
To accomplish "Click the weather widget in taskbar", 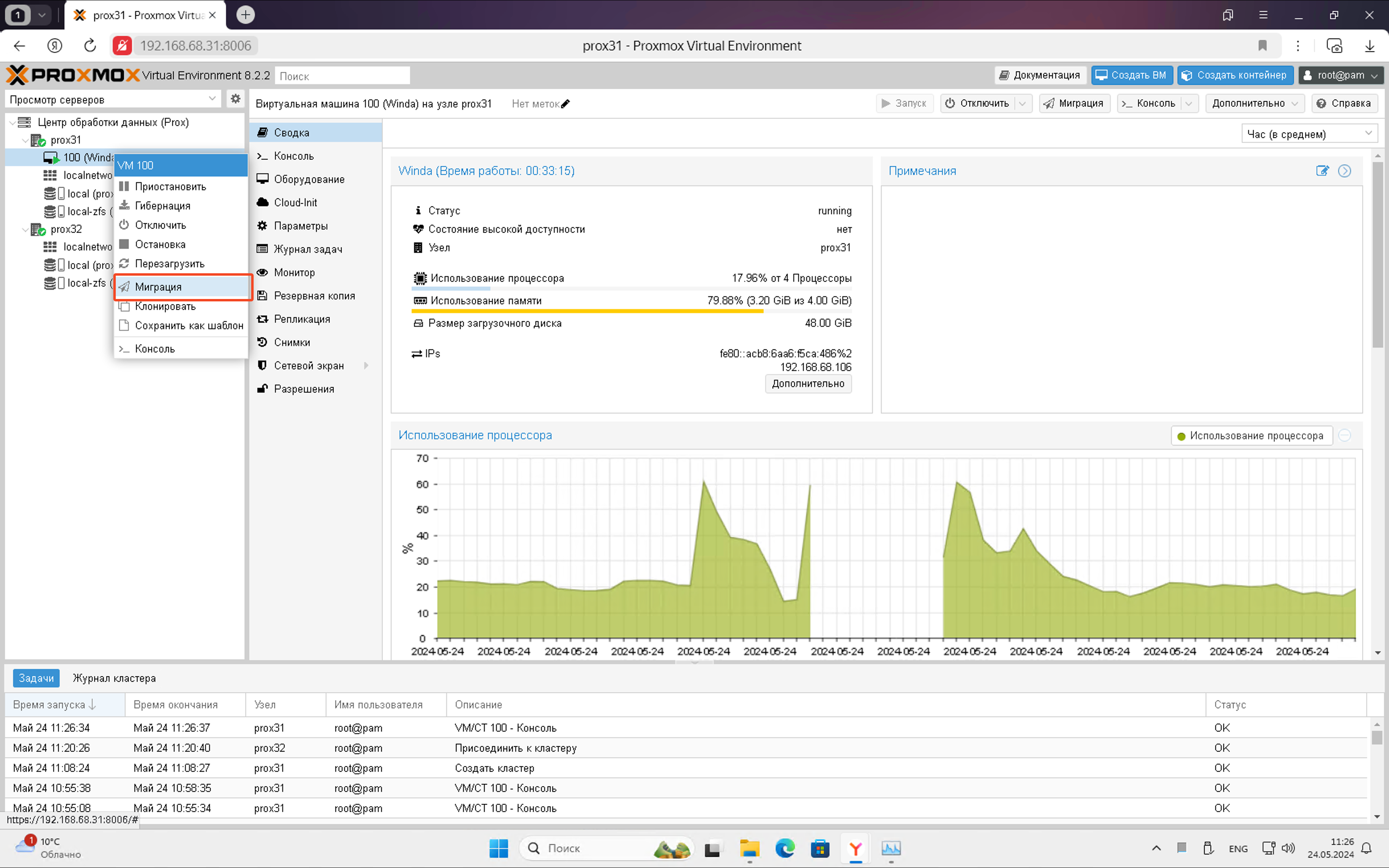I will coord(49,848).
